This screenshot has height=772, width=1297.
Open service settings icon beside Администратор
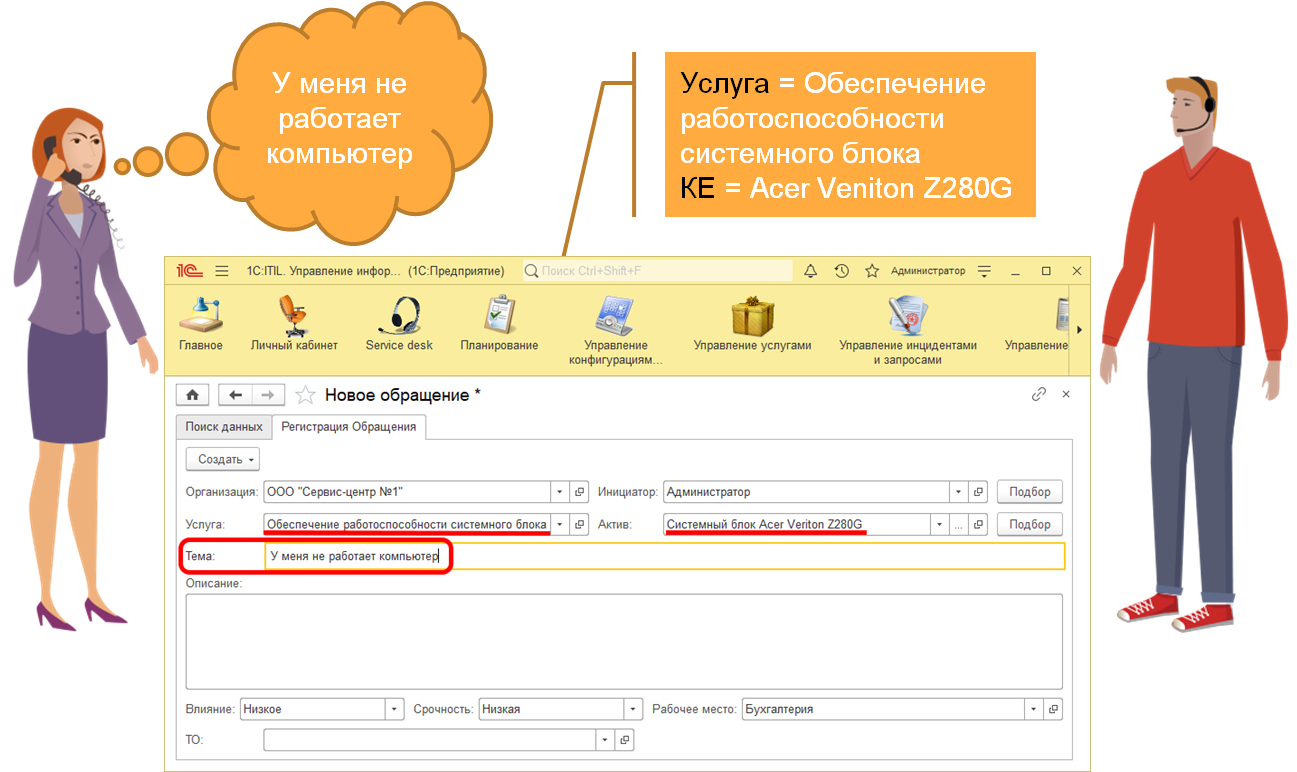click(984, 271)
